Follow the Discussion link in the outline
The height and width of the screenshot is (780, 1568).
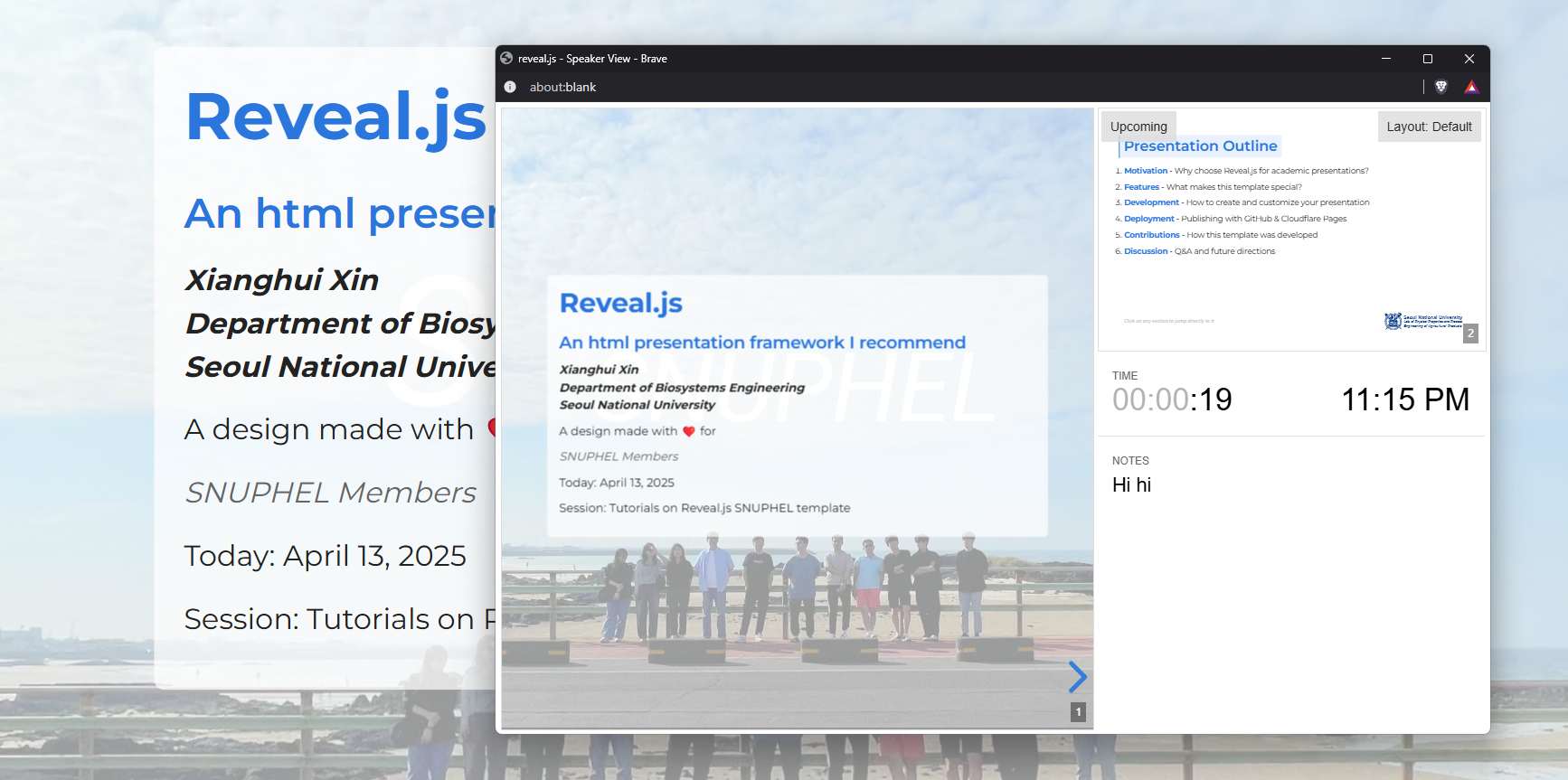(x=1146, y=251)
